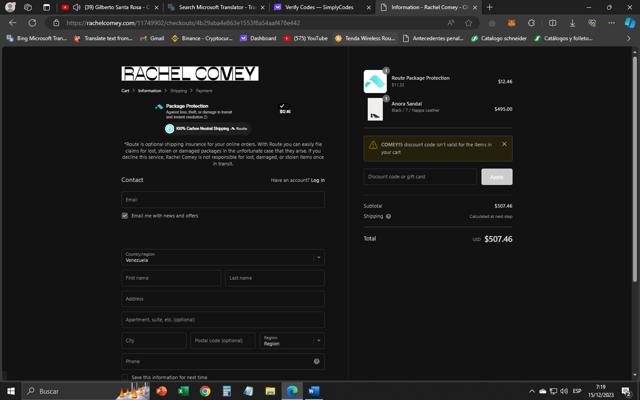Open the Gmail bookmark
640x400 pixels.
click(152, 38)
